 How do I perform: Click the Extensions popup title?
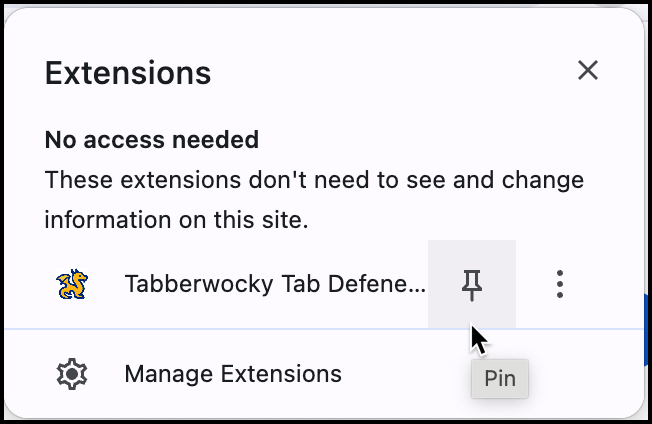tap(128, 73)
